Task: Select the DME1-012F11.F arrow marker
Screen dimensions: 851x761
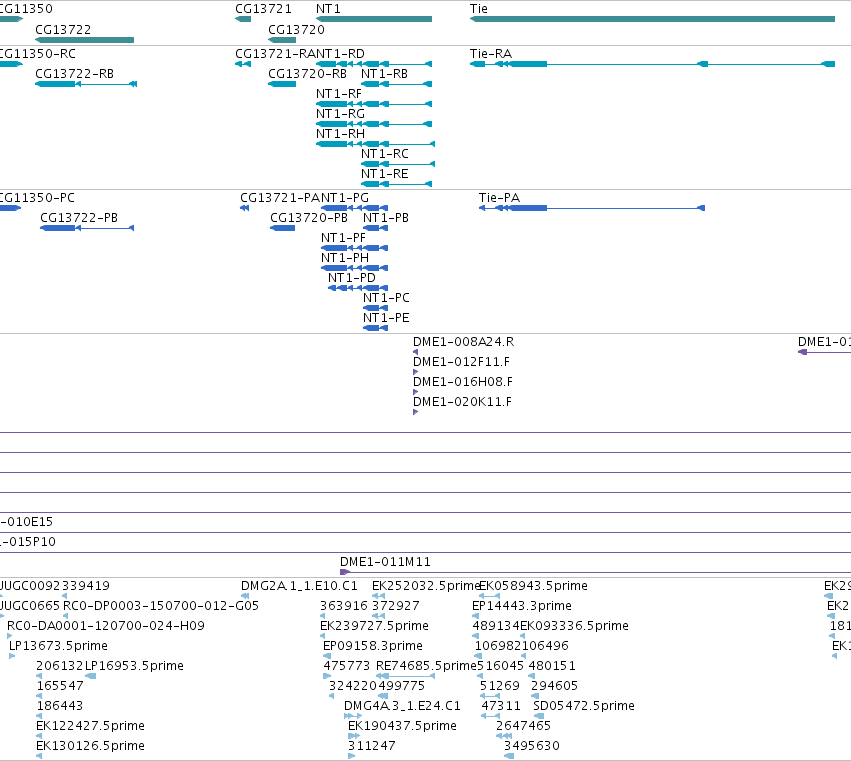Action: coord(415,372)
